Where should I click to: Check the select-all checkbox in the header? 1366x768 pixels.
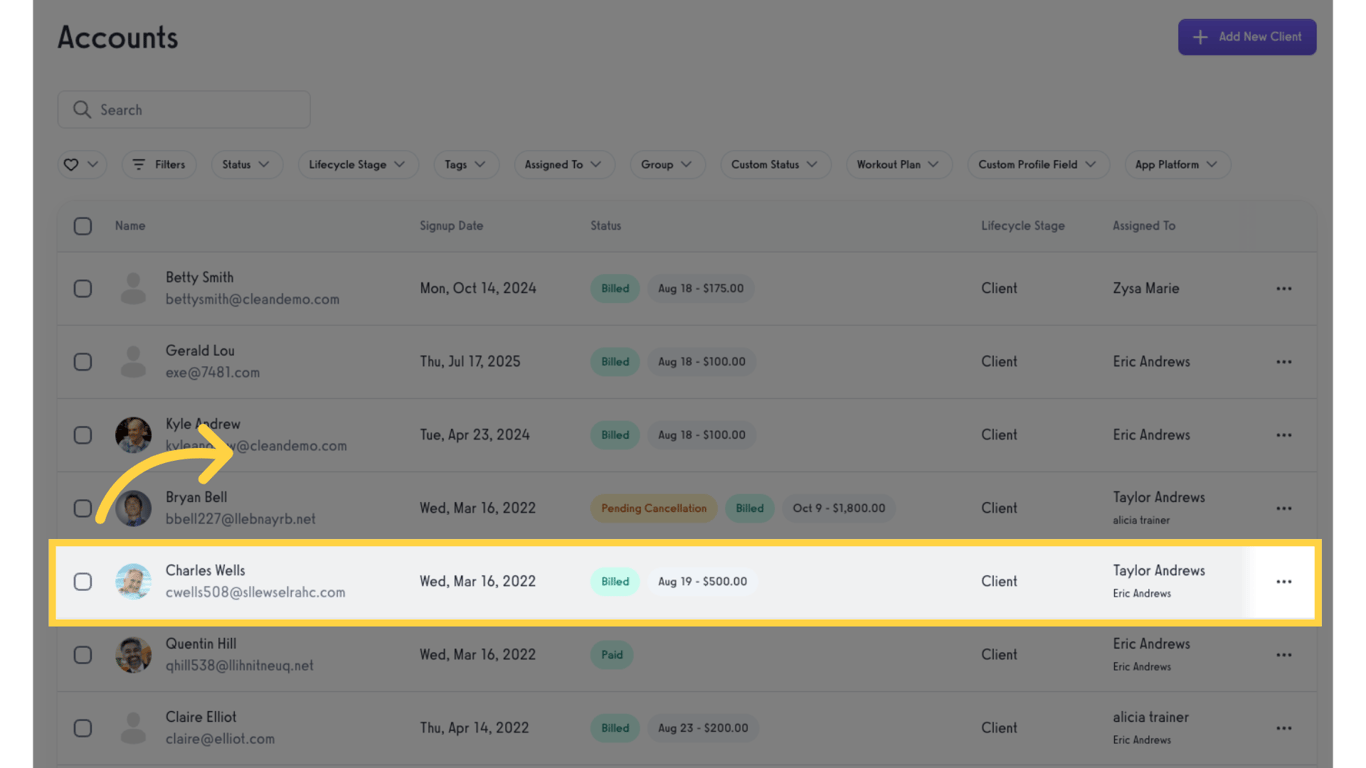click(x=83, y=226)
